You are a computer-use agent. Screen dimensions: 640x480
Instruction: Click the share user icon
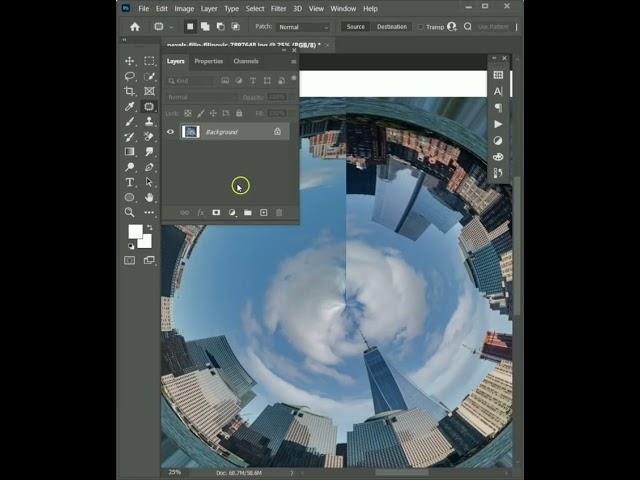pyautogui.click(x=451, y=27)
